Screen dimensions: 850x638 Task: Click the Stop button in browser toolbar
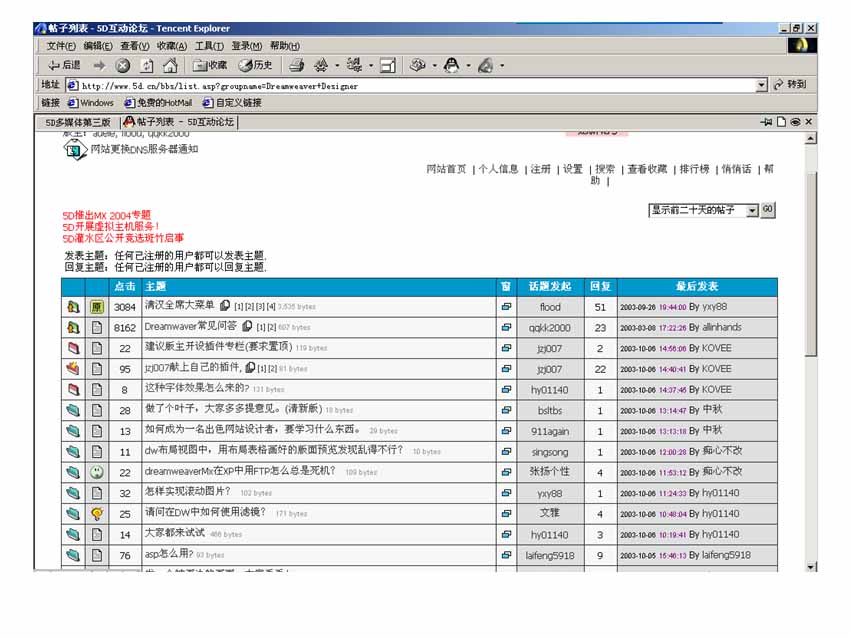[122, 66]
